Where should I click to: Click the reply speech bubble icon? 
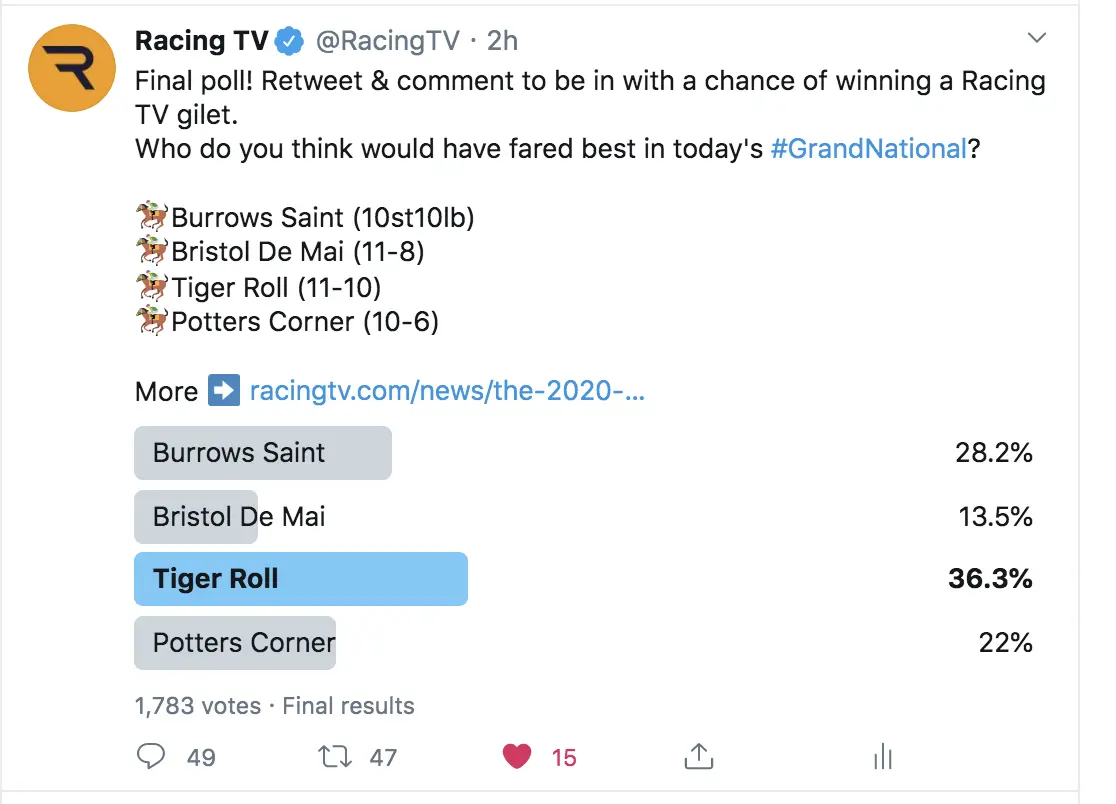click(151, 757)
